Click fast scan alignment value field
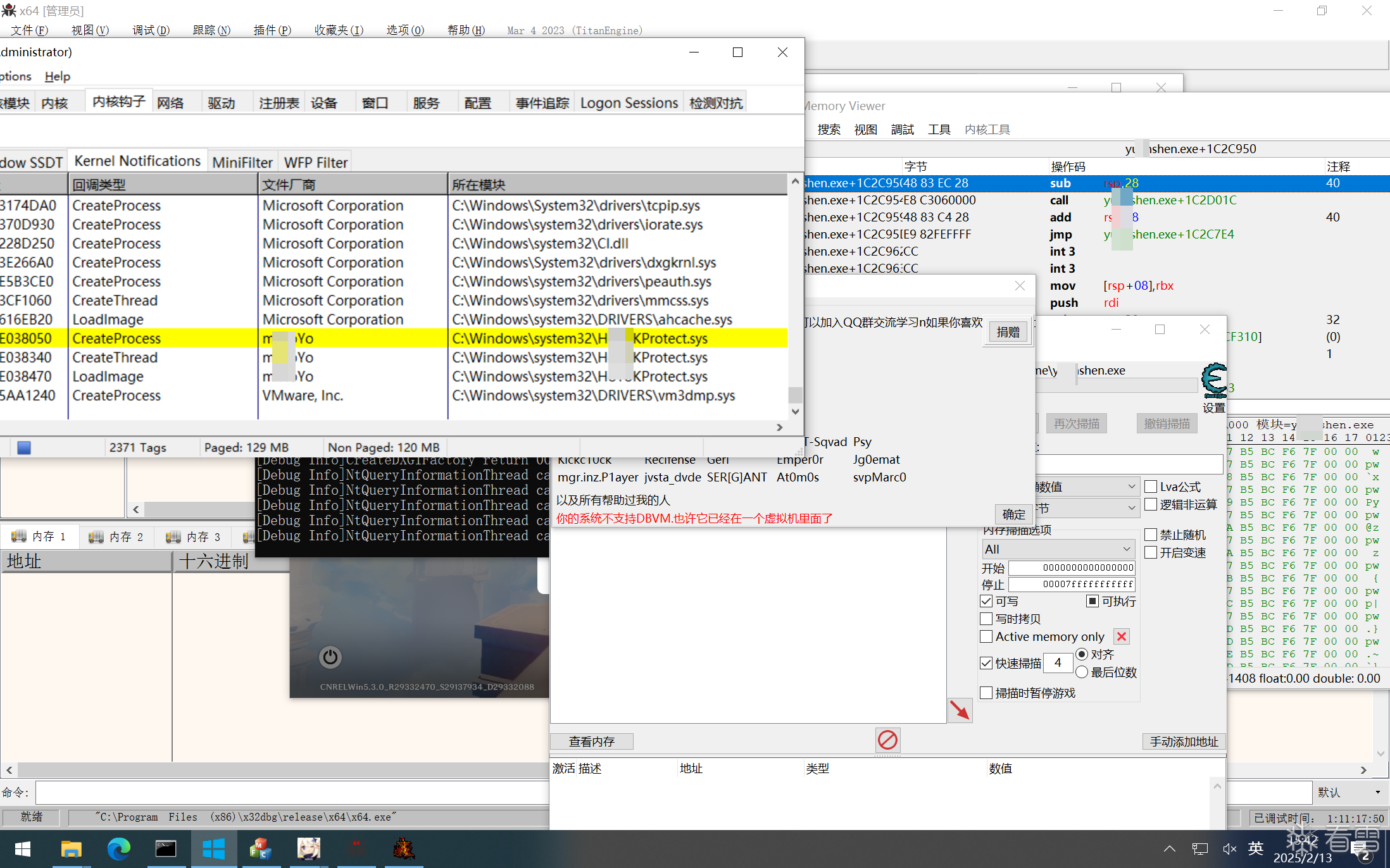1390x868 pixels. 1058,663
